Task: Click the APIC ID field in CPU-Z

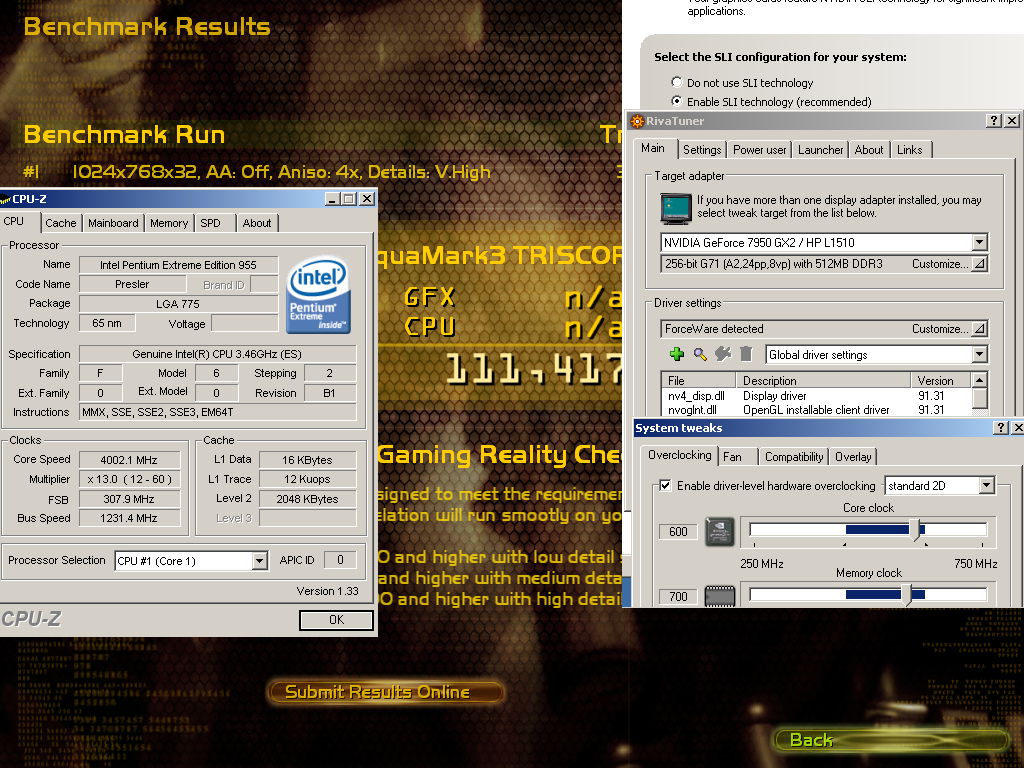Action: pyautogui.click(x=340, y=560)
